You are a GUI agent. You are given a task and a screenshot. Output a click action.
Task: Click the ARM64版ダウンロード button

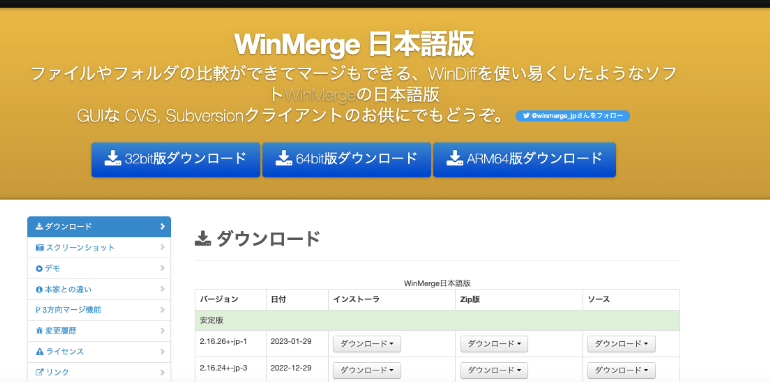[524, 160]
